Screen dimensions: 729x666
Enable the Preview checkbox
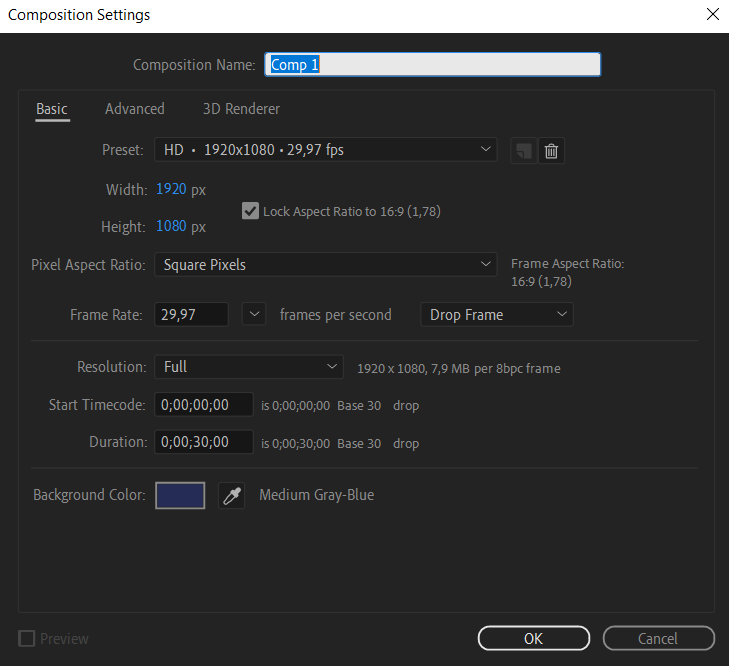(27, 639)
